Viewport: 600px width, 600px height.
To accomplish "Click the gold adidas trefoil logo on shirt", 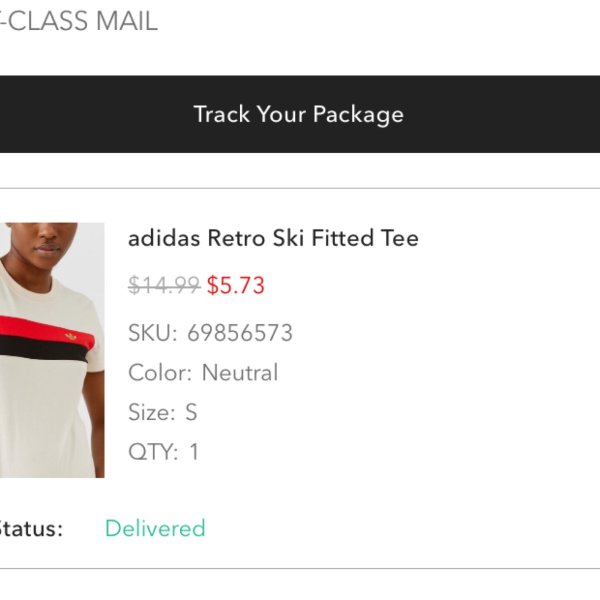I will [x=71, y=336].
